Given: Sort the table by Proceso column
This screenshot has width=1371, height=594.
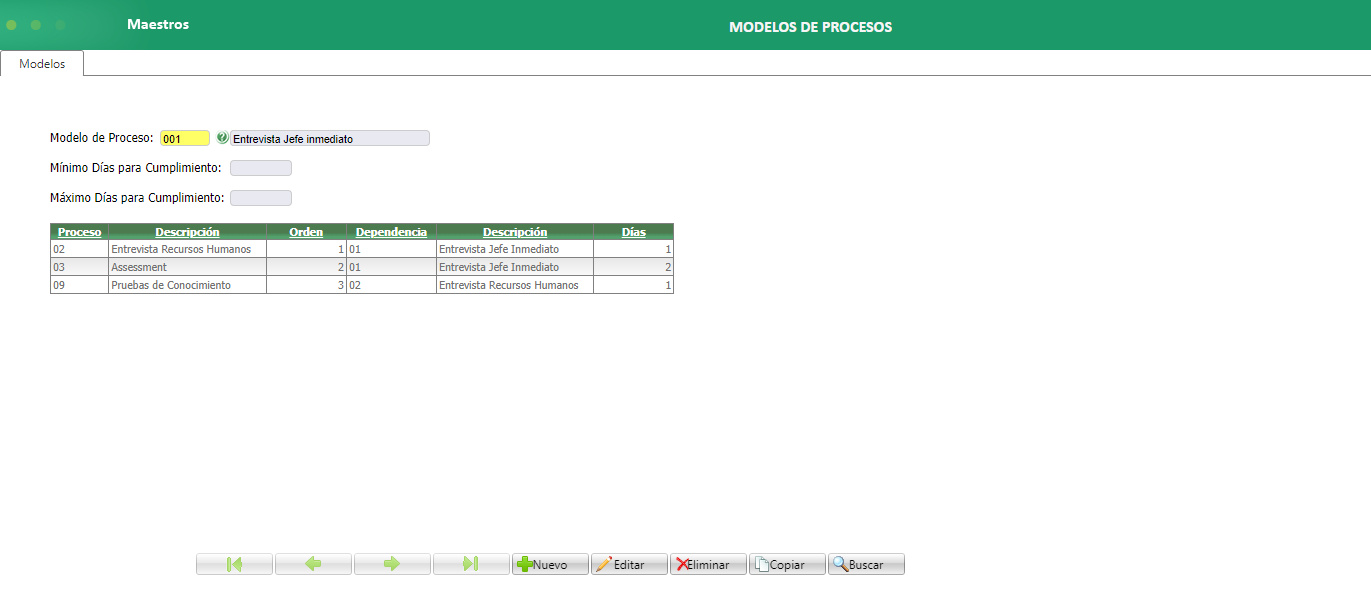Looking at the screenshot, I should pos(79,231).
